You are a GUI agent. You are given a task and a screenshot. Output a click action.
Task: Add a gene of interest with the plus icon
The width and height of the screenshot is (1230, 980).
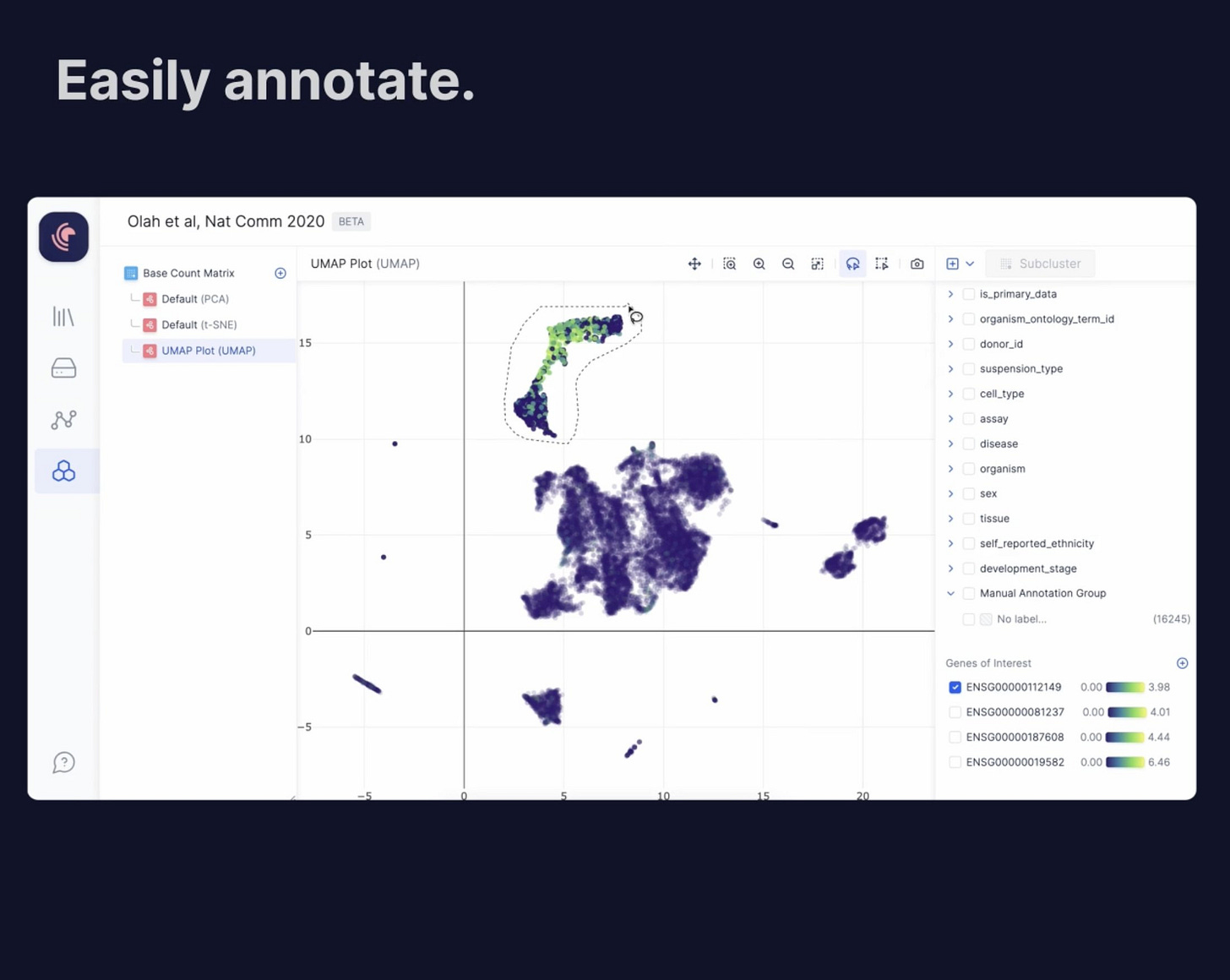point(1182,663)
